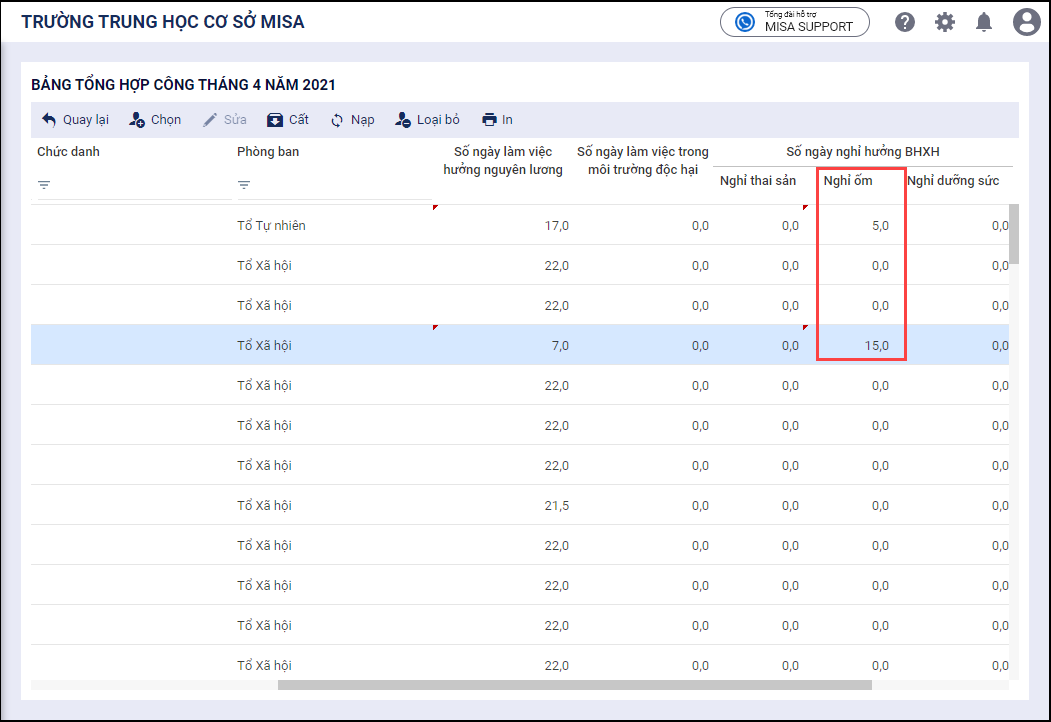The height and width of the screenshot is (722, 1051).
Task: Click the Loại bỏ label
Action: [438, 119]
